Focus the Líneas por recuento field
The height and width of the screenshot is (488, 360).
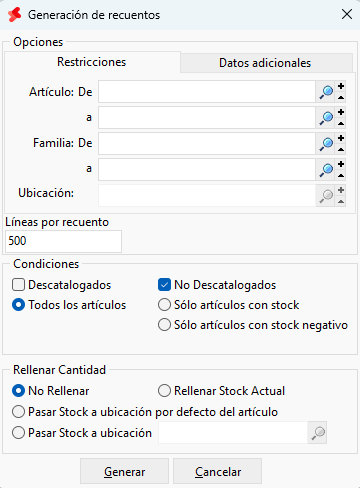click(x=63, y=241)
